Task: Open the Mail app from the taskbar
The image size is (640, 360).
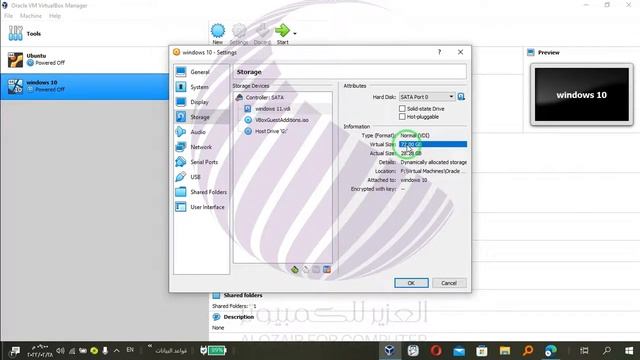Action: [x=459, y=350]
